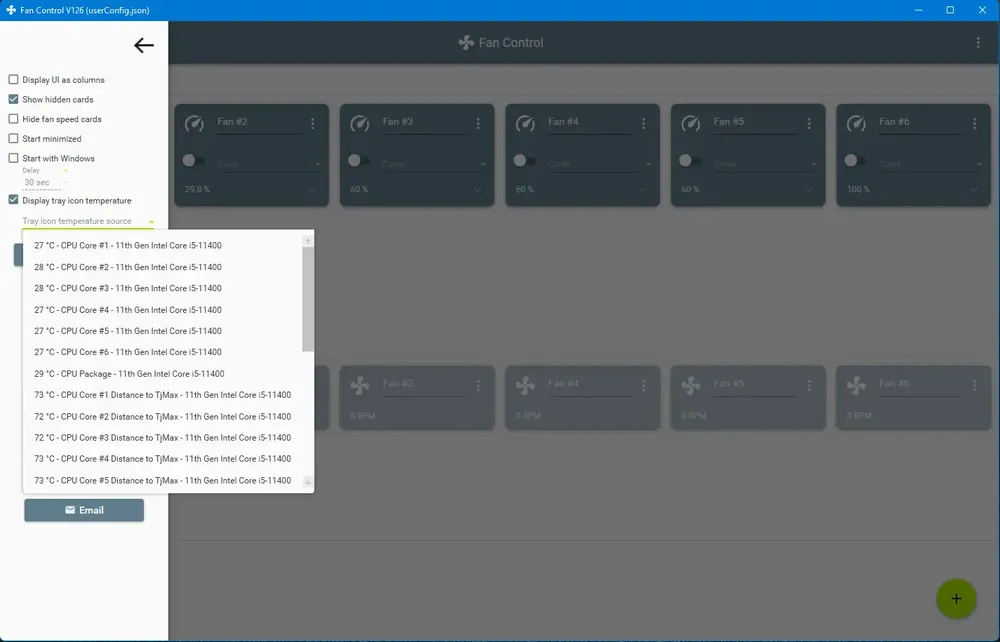This screenshot has height=642, width=1000.
Task: Click the speedometer icon on Fan #4 card
Action: click(x=526, y=123)
